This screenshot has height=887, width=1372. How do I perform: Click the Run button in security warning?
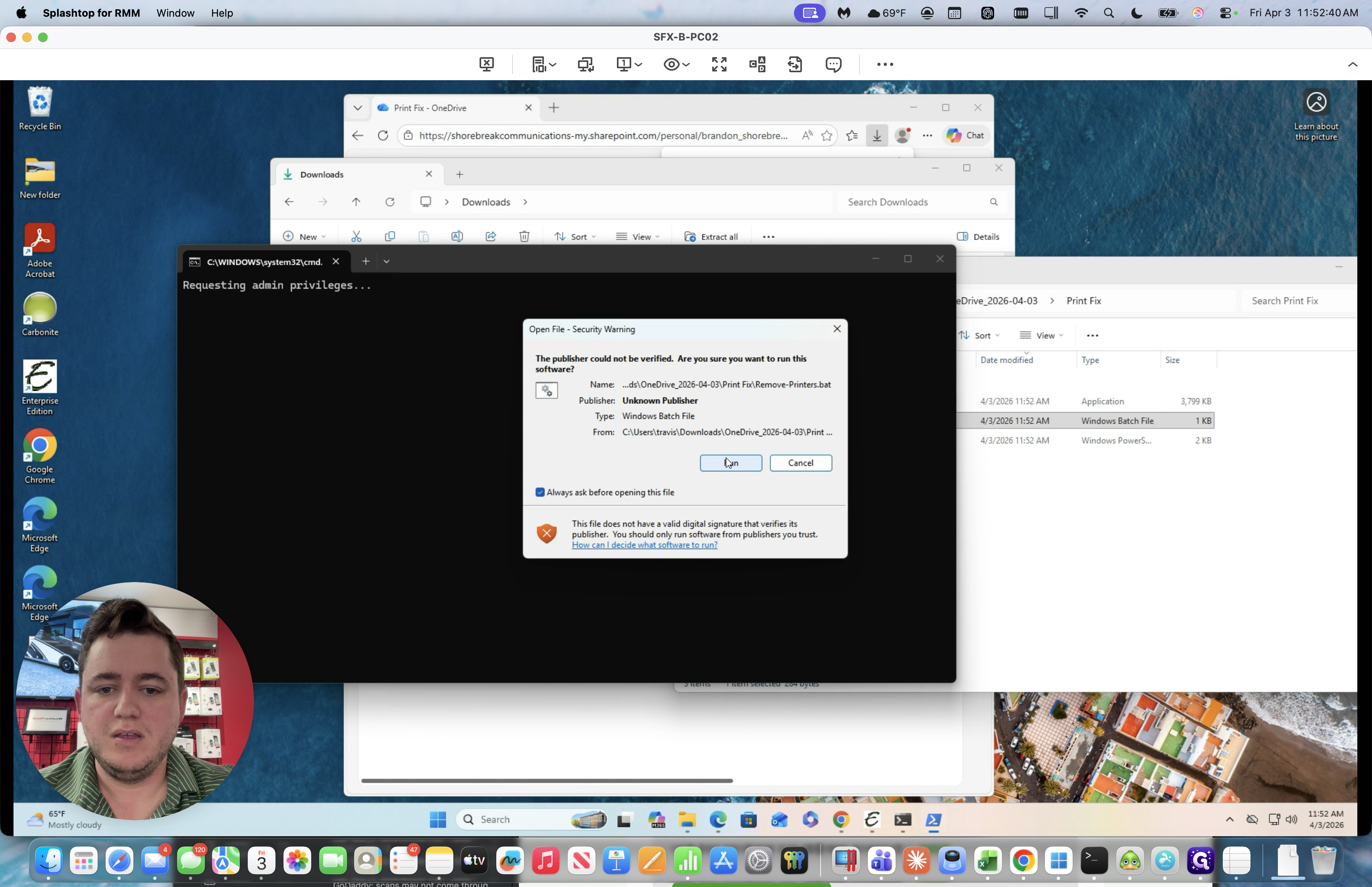tap(730, 463)
